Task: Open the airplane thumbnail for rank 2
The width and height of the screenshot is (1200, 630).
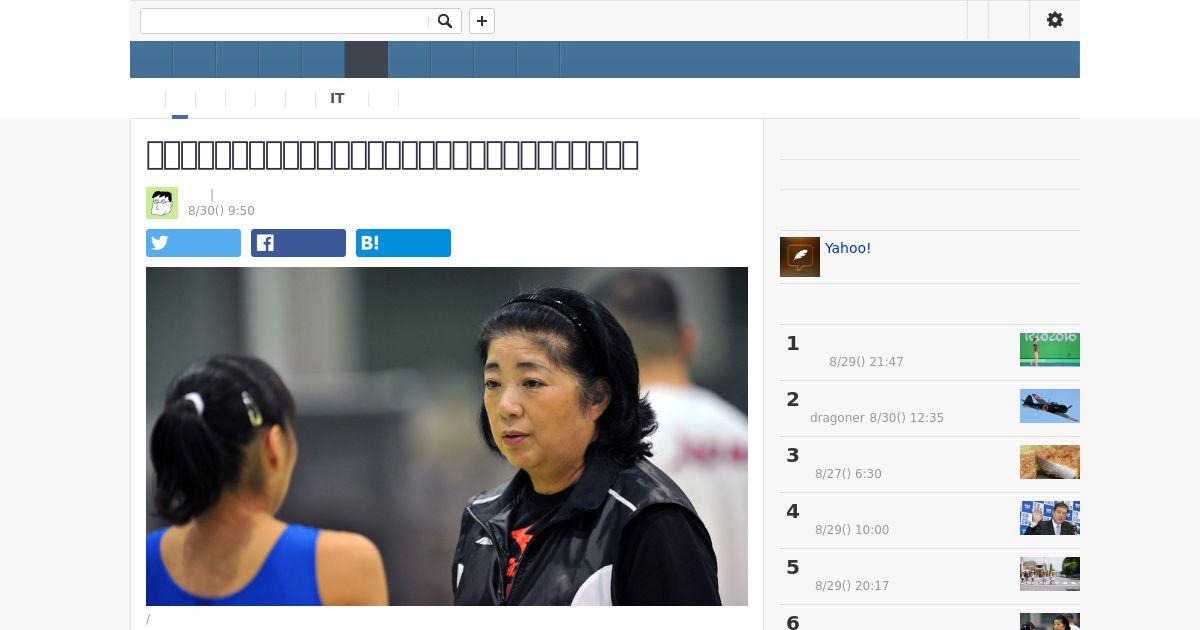Action: [x=1050, y=406]
